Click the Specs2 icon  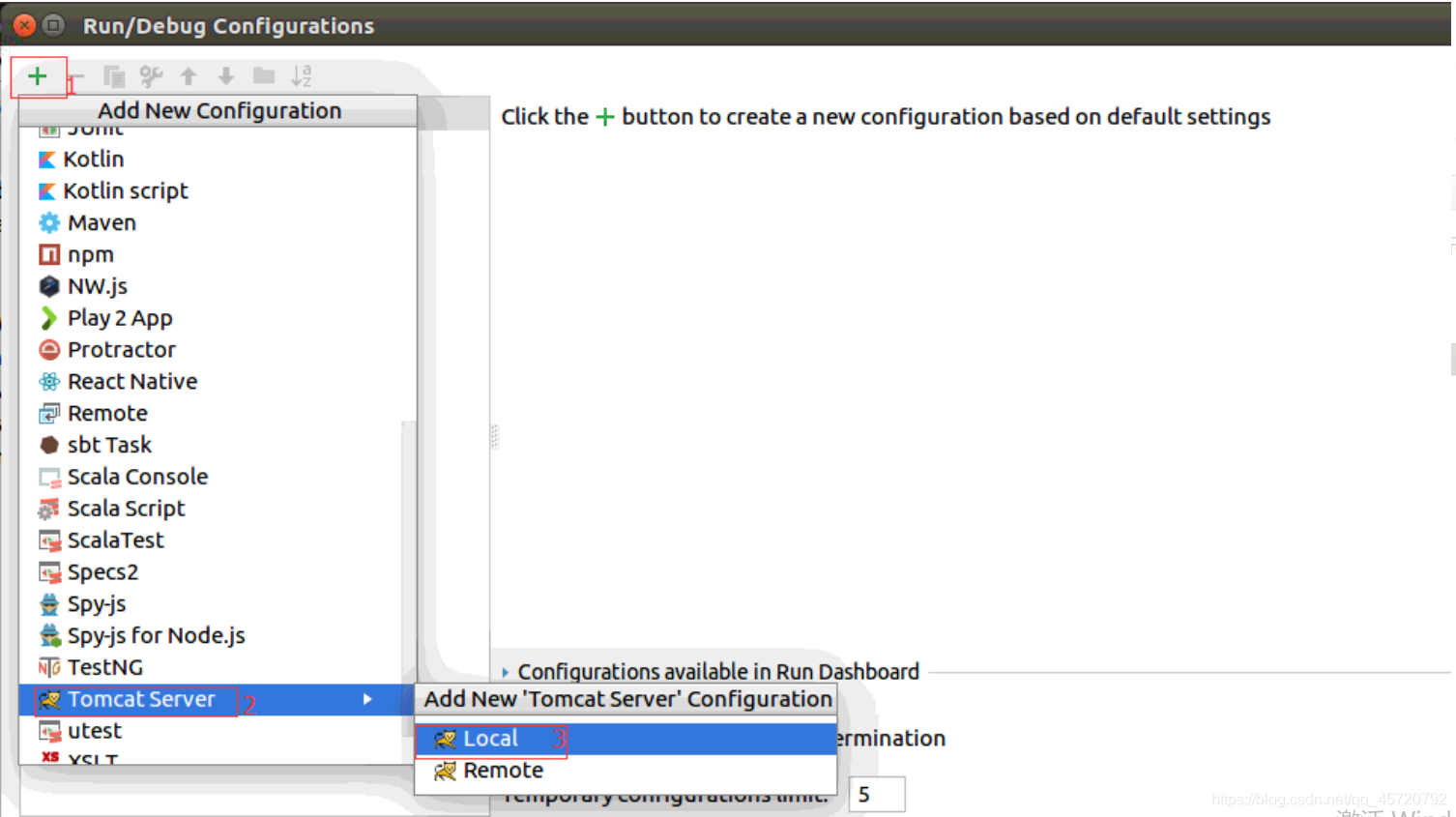(x=49, y=573)
